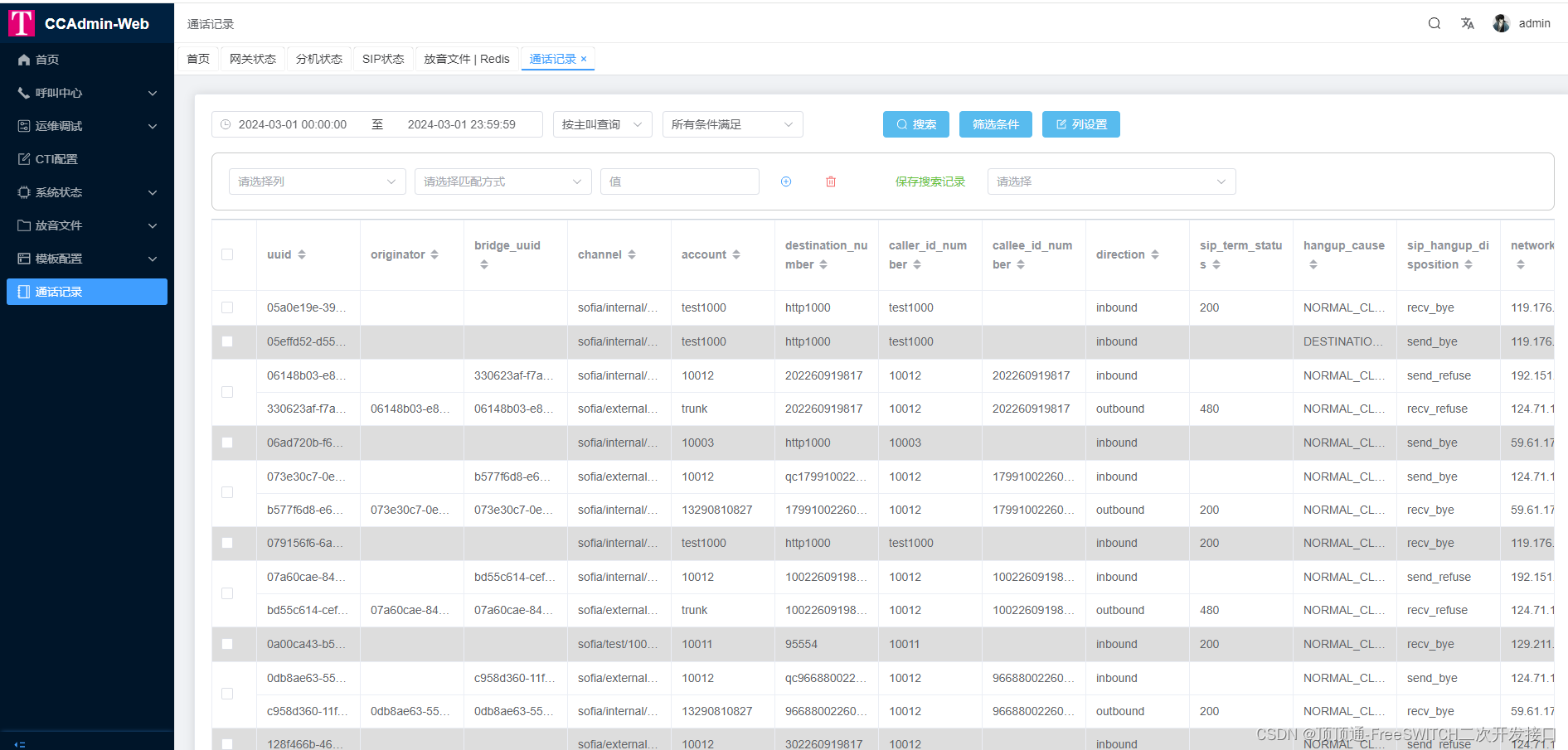Expand the 运维调试 sidebar menu
Screen dimensions: 1568x750
click(87, 126)
